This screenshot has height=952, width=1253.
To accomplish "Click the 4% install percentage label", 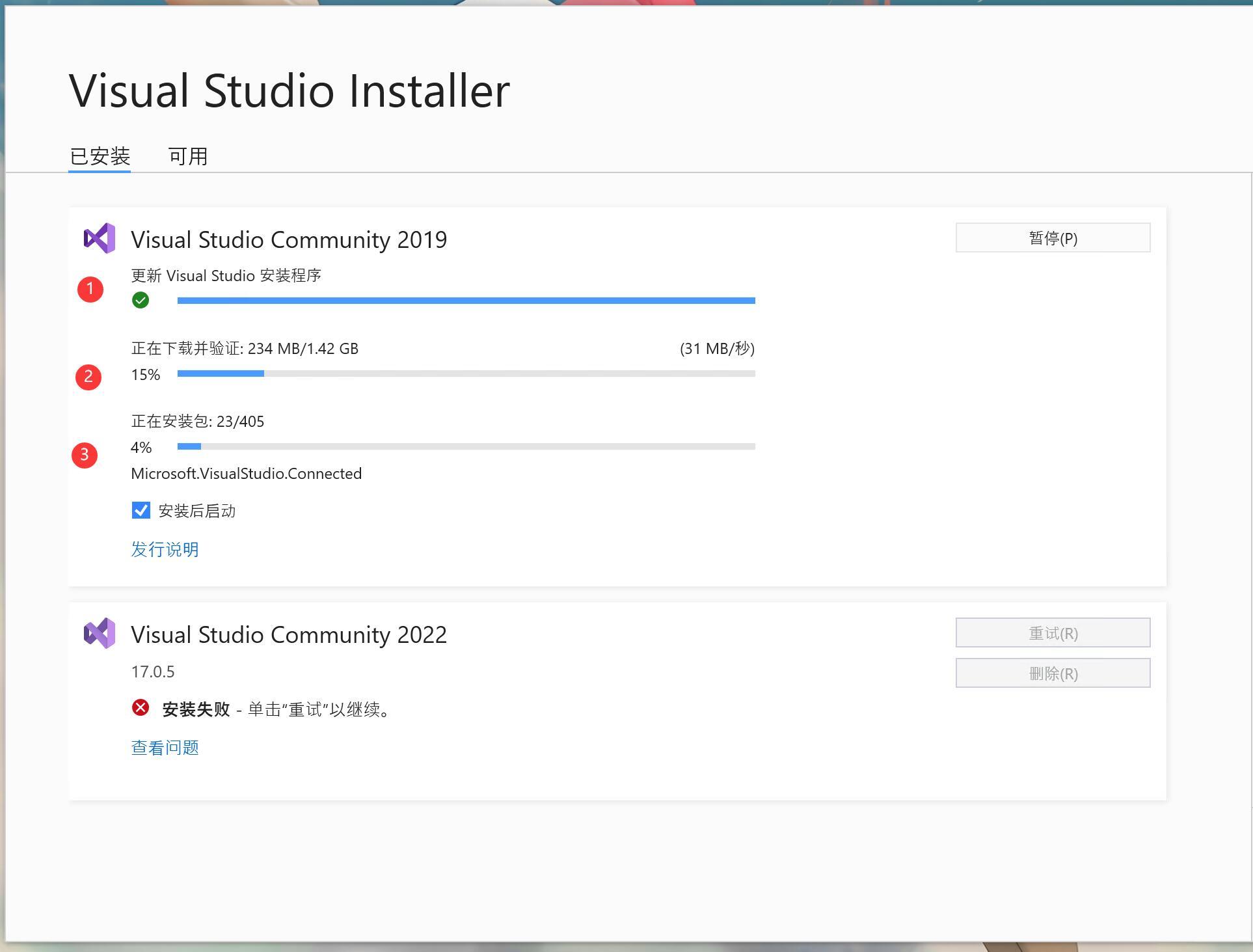I will (x=141, y=447).
